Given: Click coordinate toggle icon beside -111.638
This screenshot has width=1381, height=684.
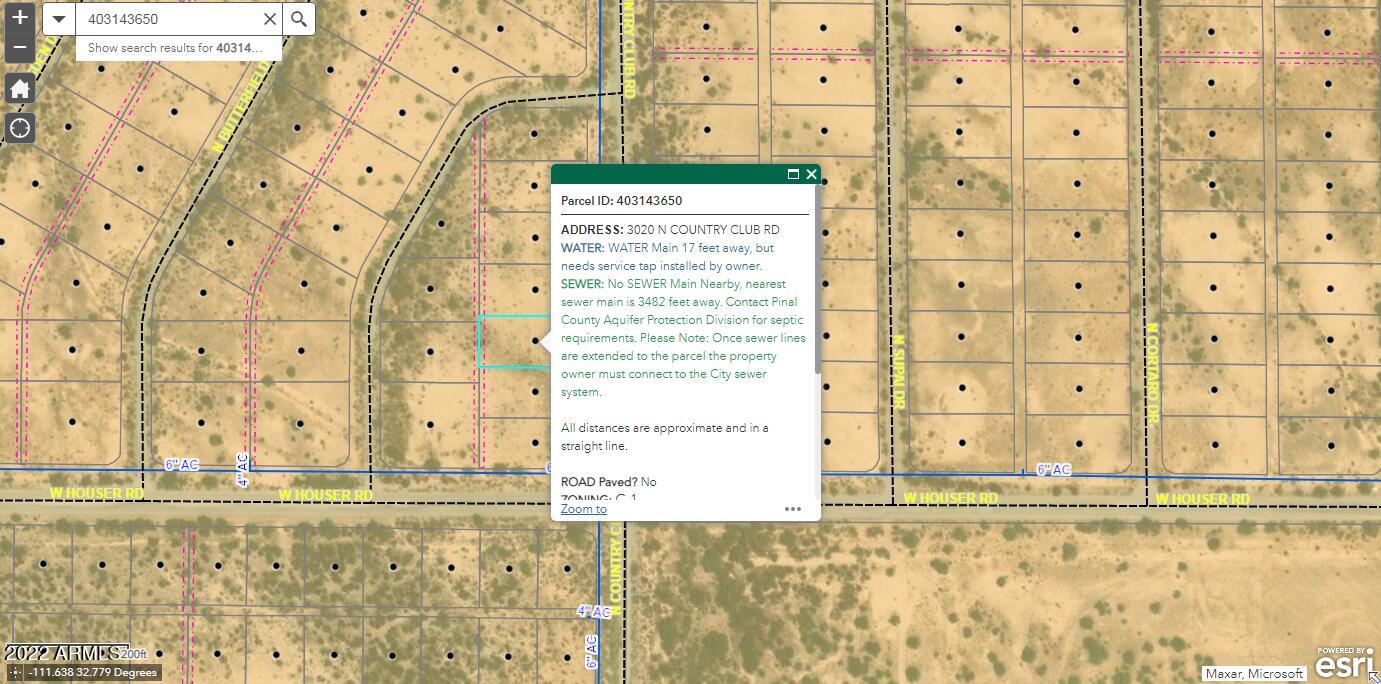Looking at the screenshot, I should tap(14, 673).
